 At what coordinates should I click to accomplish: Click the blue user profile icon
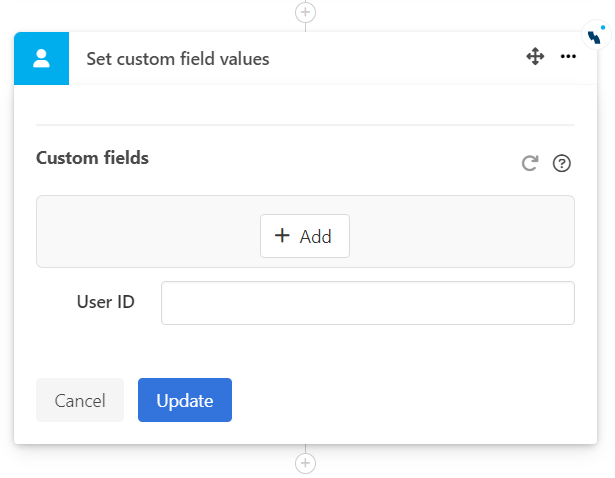41,58
